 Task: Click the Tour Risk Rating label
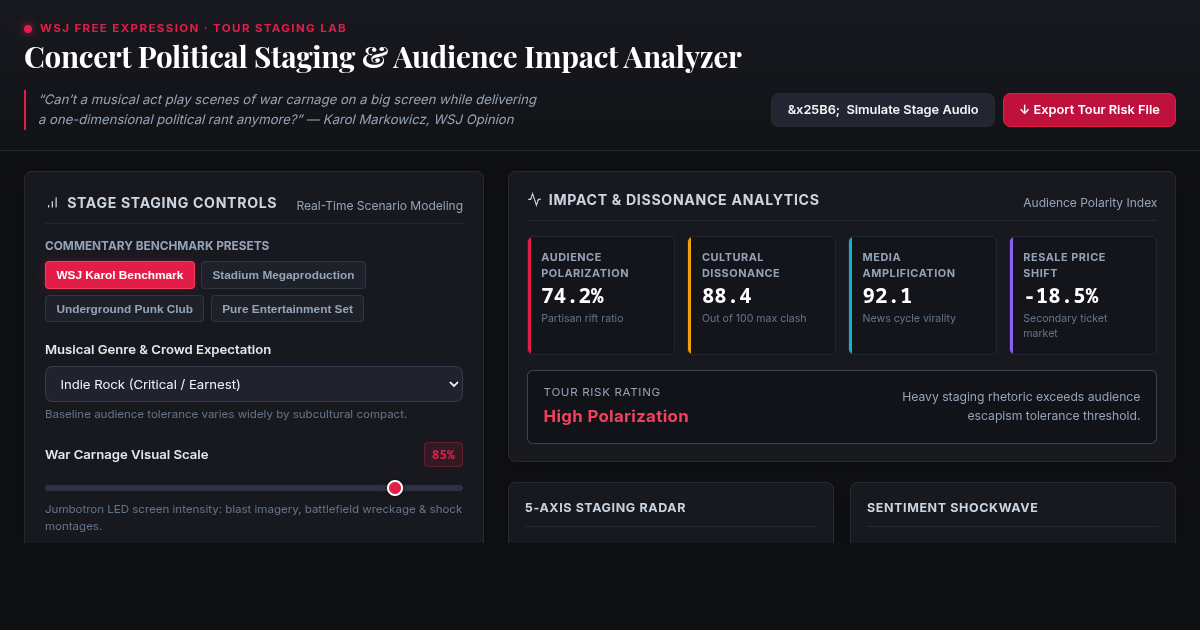tap(602, 392)
